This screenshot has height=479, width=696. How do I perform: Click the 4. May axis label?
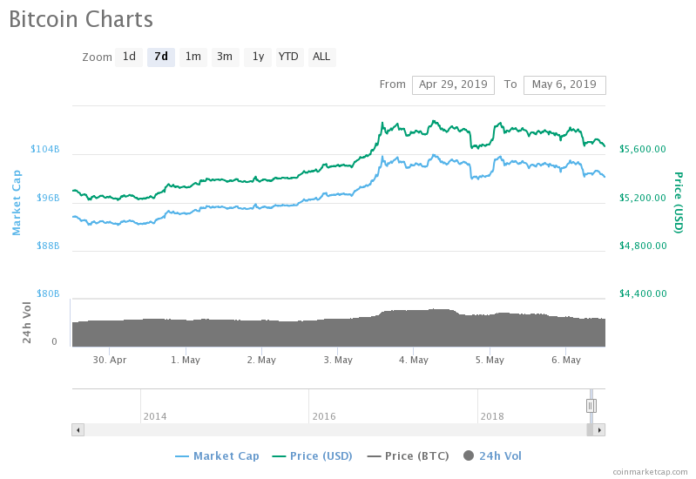[x=414, y=360]
